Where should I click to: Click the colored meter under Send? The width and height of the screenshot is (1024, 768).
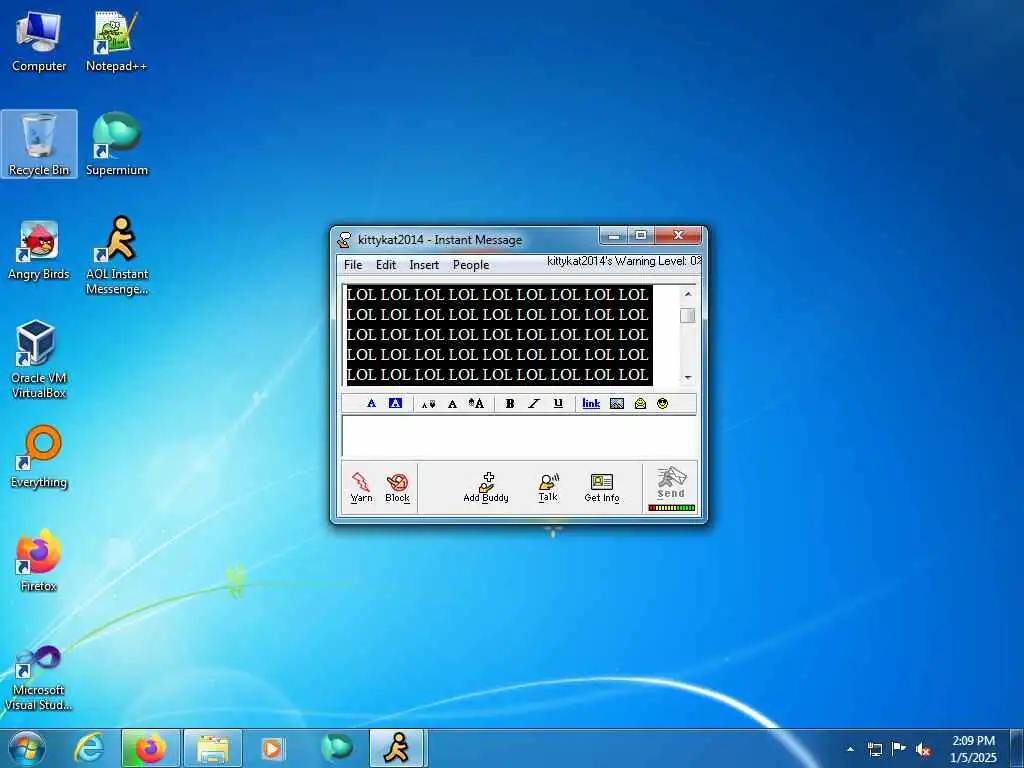pyautogui.click(x=671, y=507)
